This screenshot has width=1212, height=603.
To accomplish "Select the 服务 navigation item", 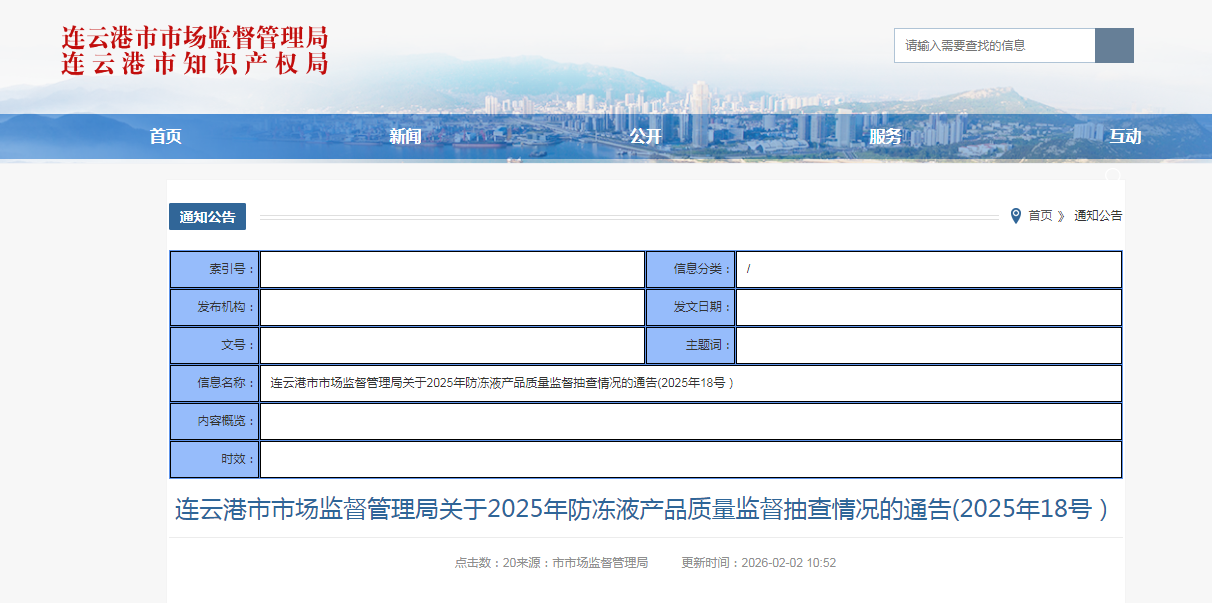I will [x=885, y=137].
